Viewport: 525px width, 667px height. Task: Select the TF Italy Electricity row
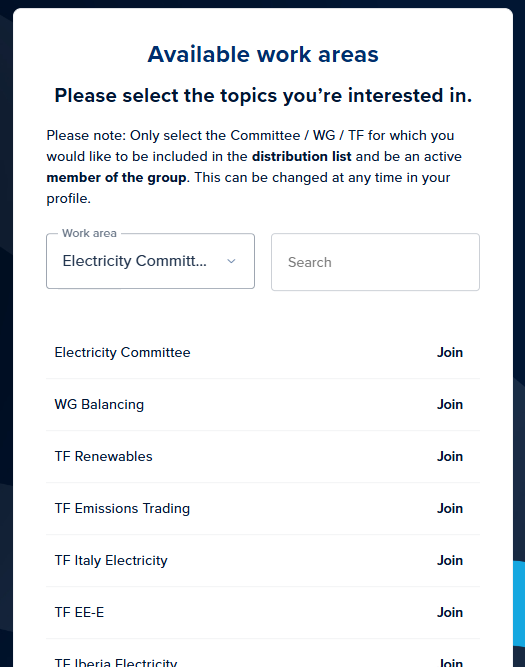tap(263, 560)
